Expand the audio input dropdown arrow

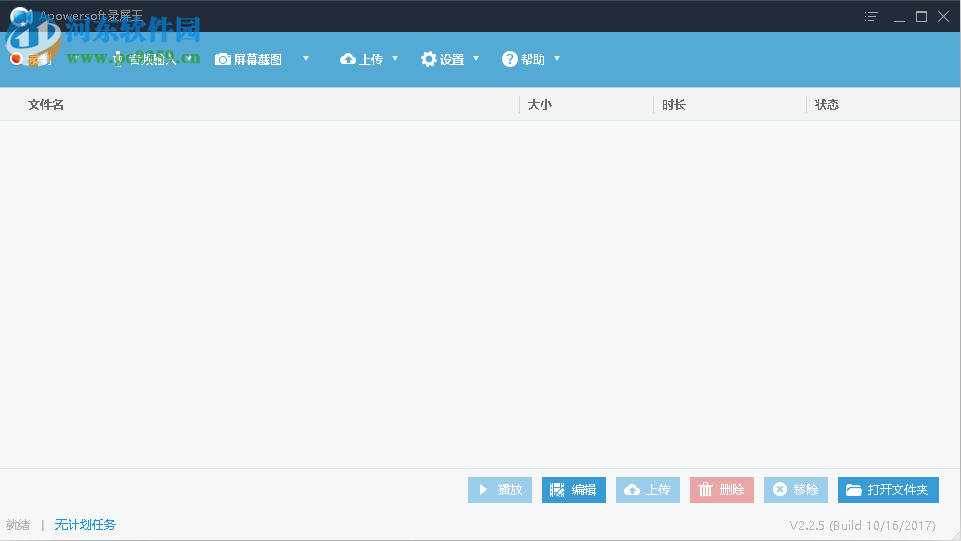click(x=189, y=59)
